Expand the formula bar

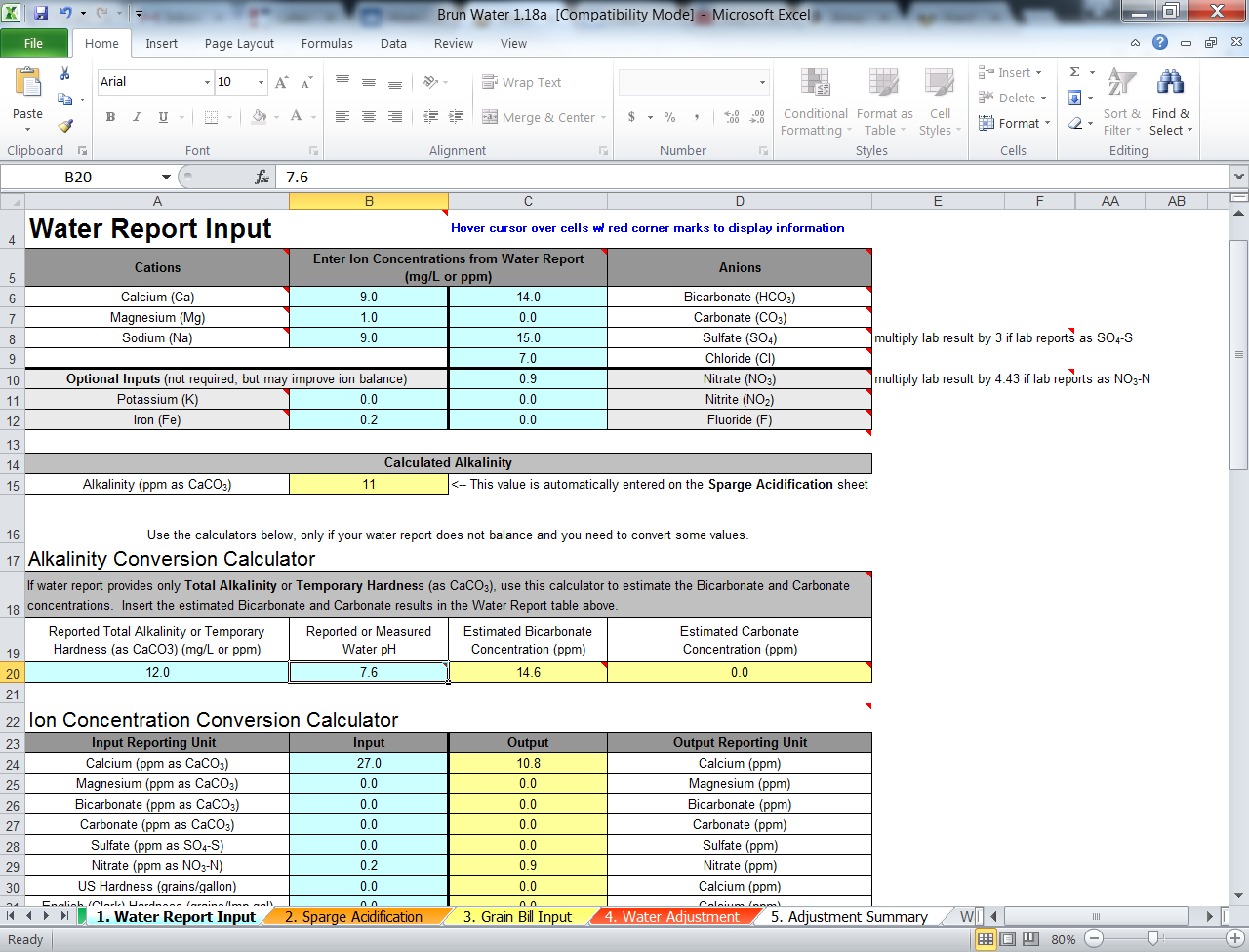tap(1238, 177)
